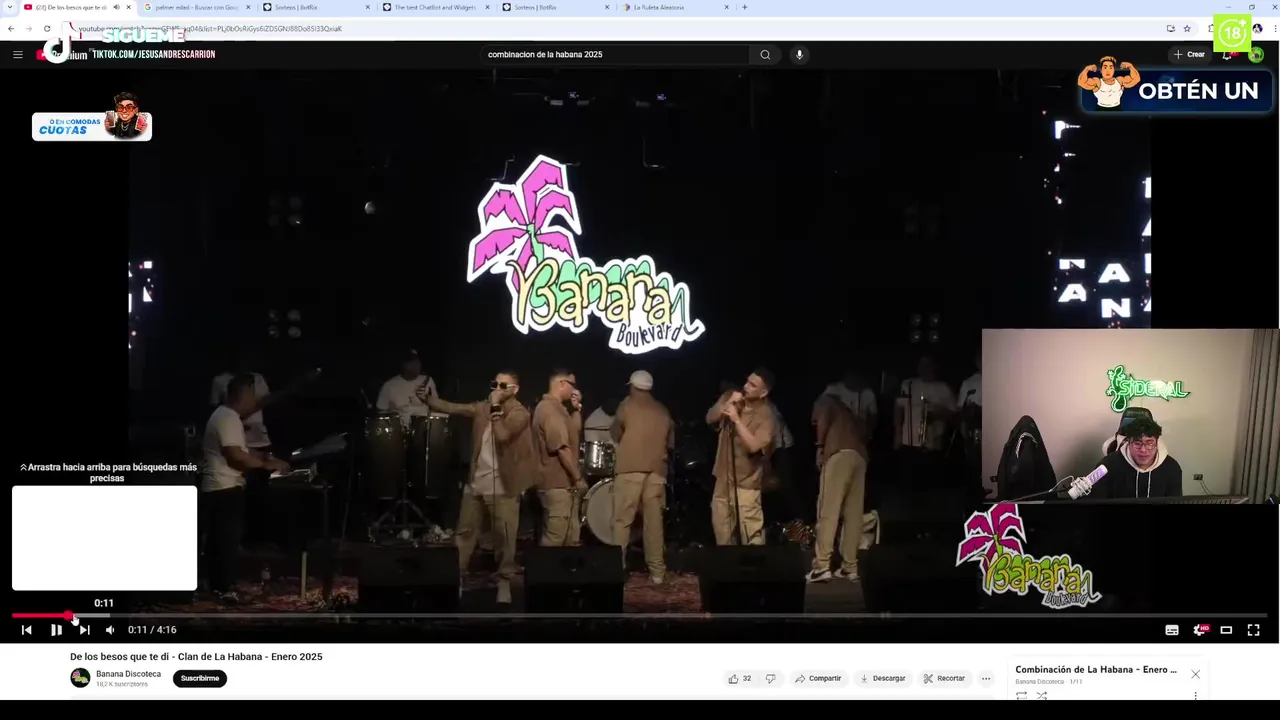Open the Combinación de La Habana playlist title
The image size is (1280, 720).
[1096, 670]
